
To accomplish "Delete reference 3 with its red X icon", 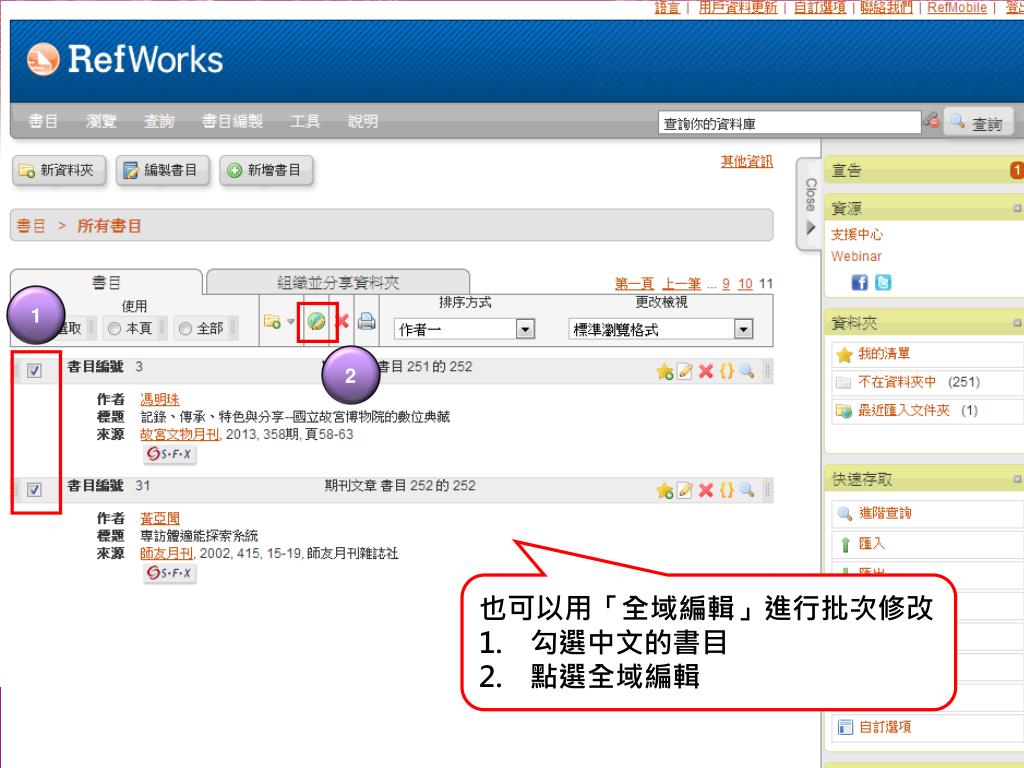I will point(705,372).
